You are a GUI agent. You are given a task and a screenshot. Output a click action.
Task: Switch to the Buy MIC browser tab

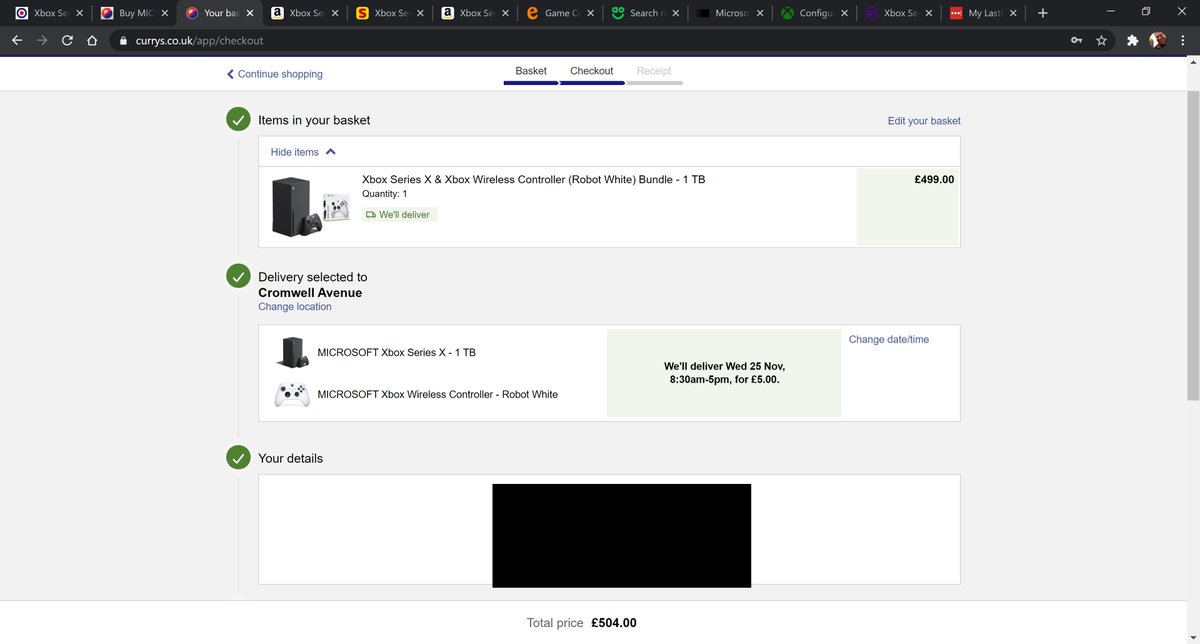pyautogui.click(x=134, y=13)
